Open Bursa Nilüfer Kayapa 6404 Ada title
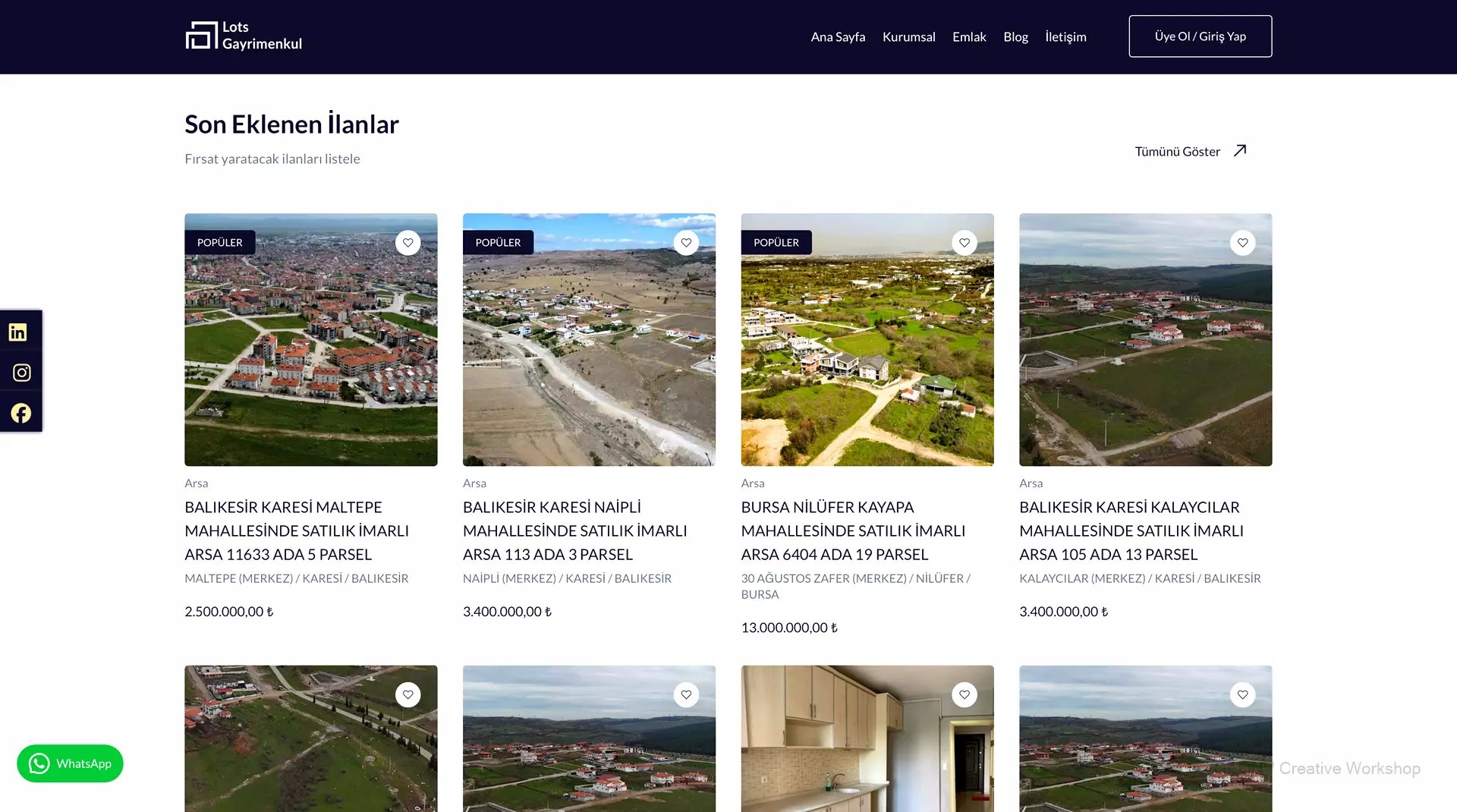 853,530
